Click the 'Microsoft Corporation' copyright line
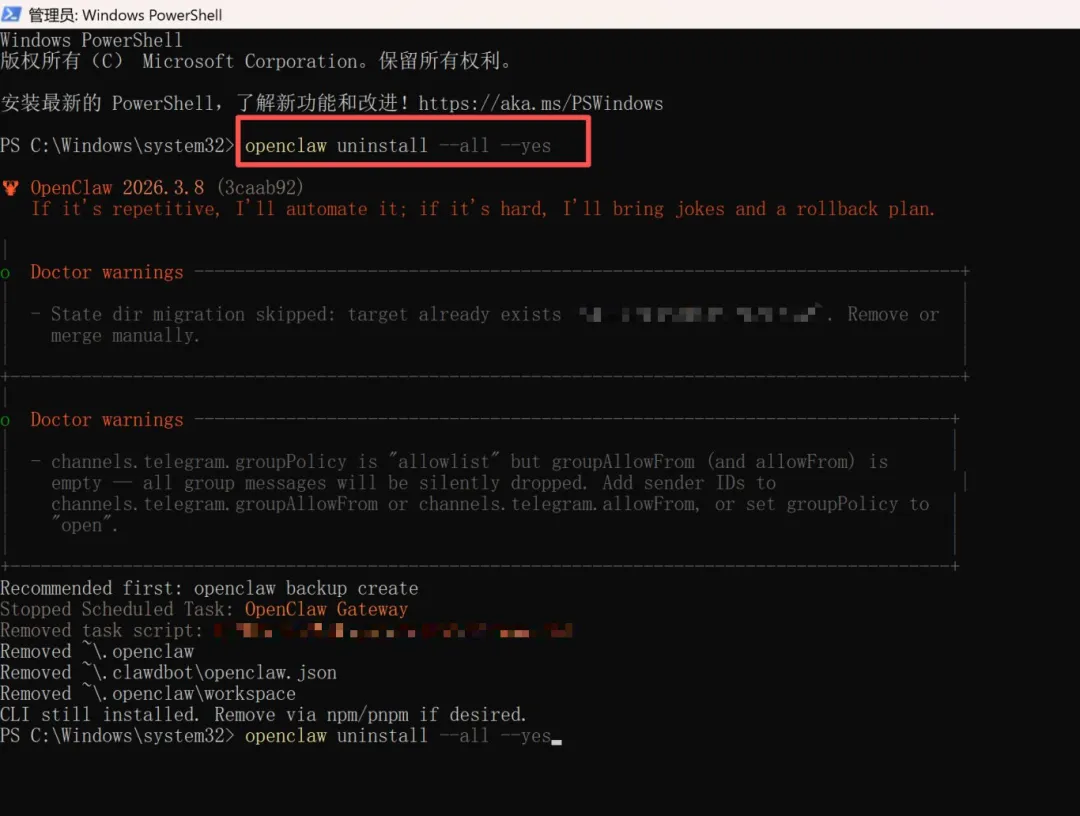Viewport: 1080px width, 816px height. (x=256, y=61)
